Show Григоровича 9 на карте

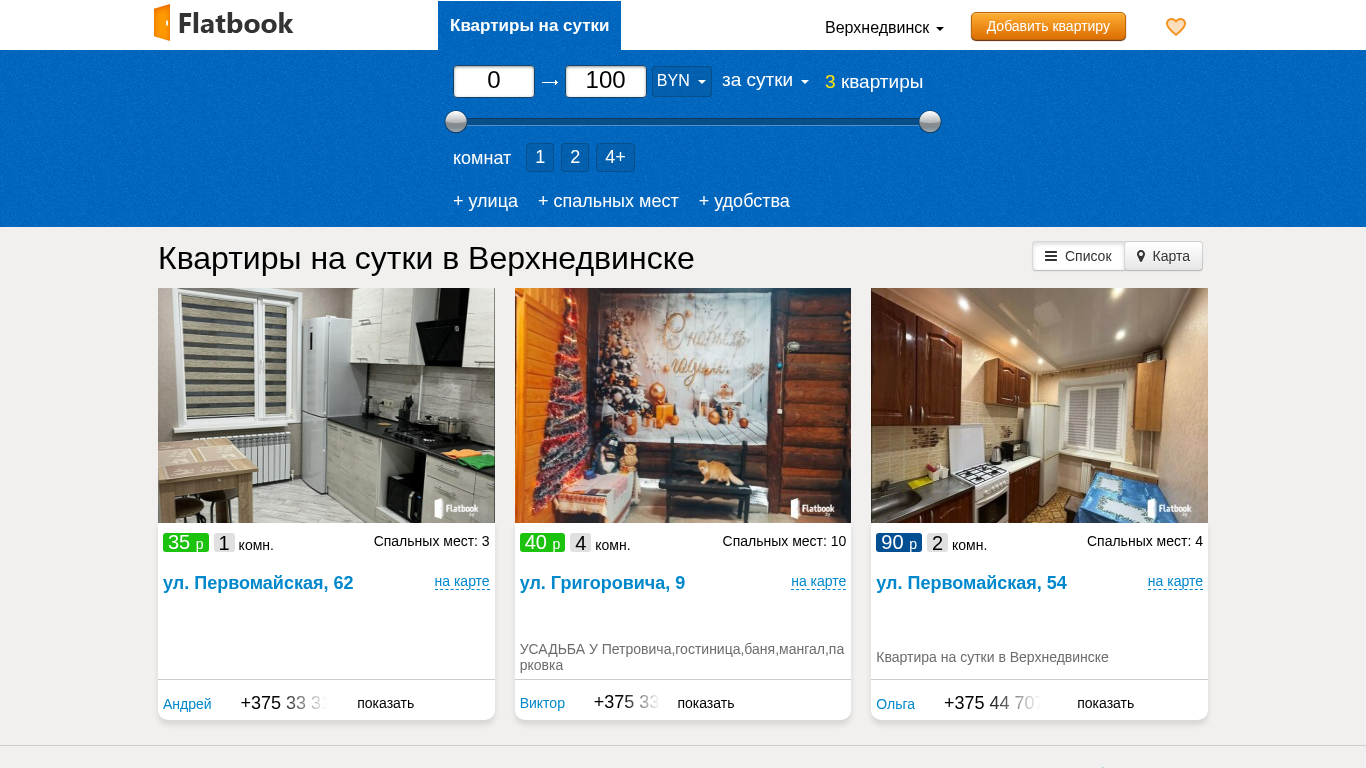(x=818, y=581)
